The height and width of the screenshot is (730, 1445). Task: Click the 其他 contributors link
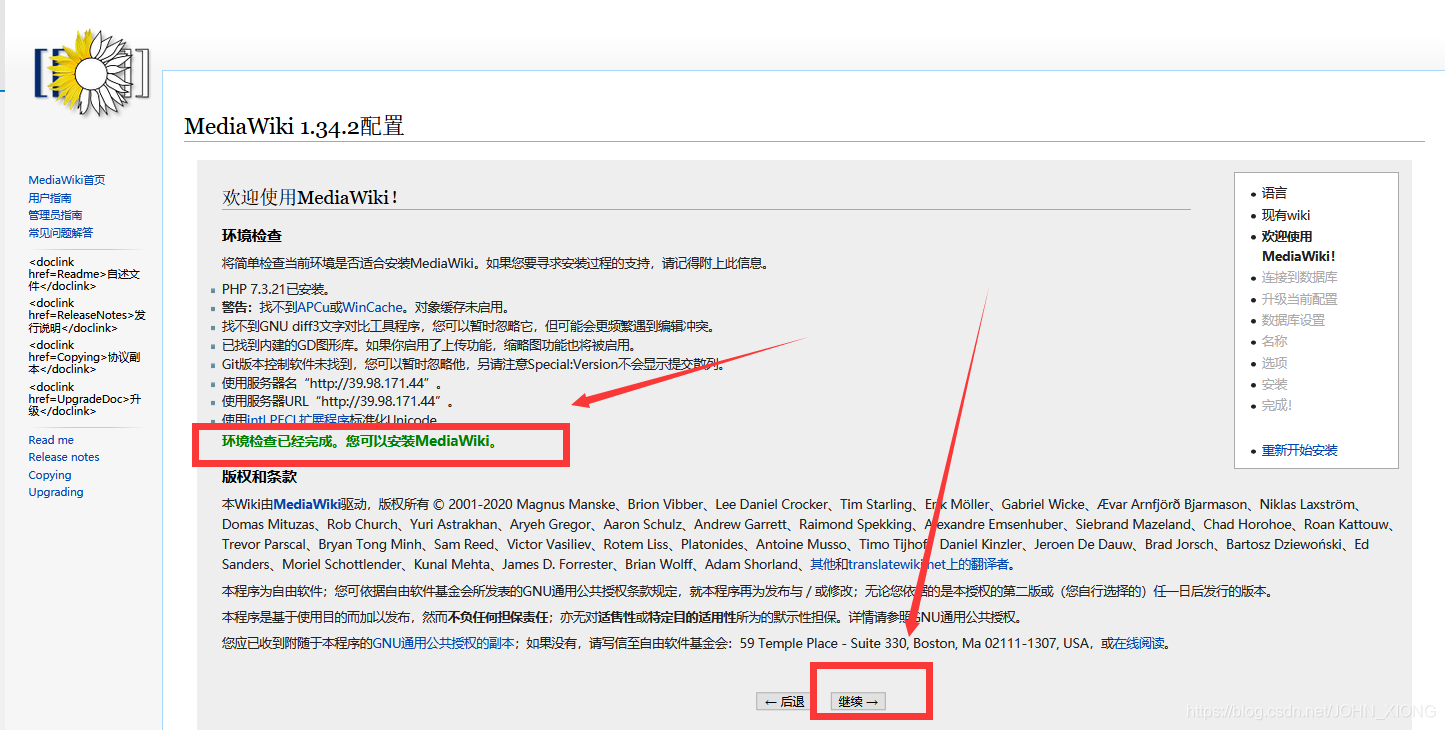[823, 565]
